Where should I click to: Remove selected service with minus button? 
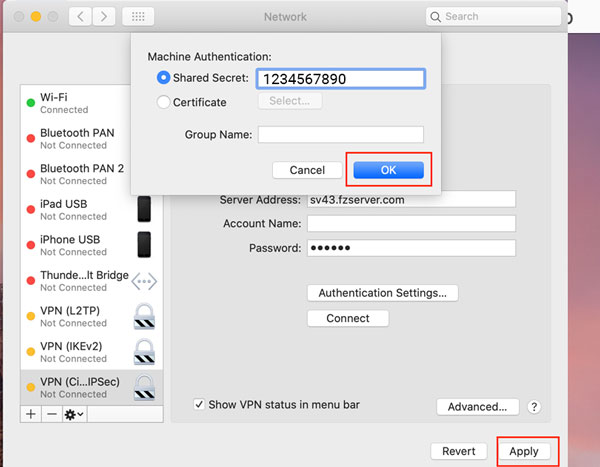pyautogui.click(x=52, y=414)
